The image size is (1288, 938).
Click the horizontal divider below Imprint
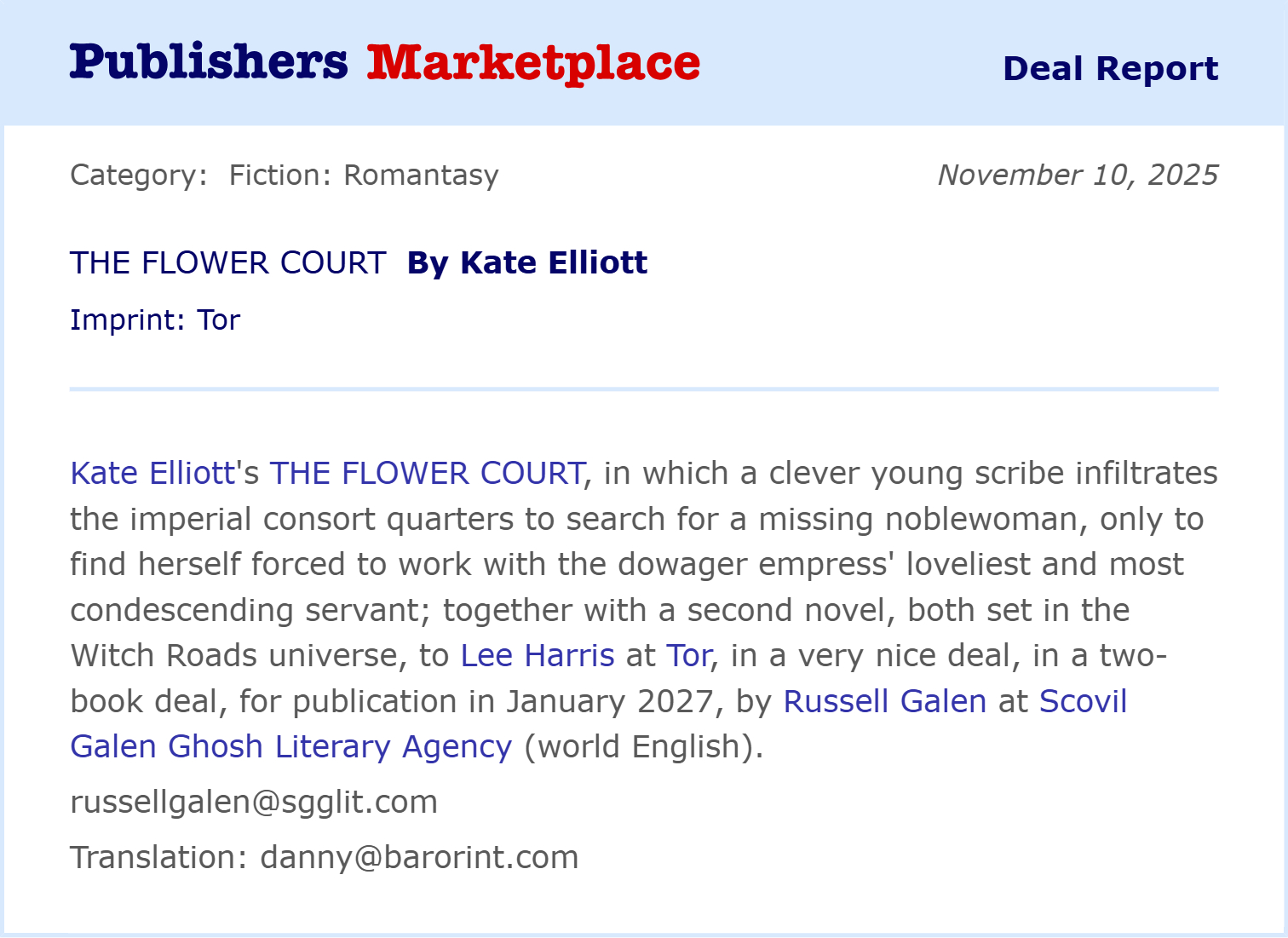click(x=644, y=389)
